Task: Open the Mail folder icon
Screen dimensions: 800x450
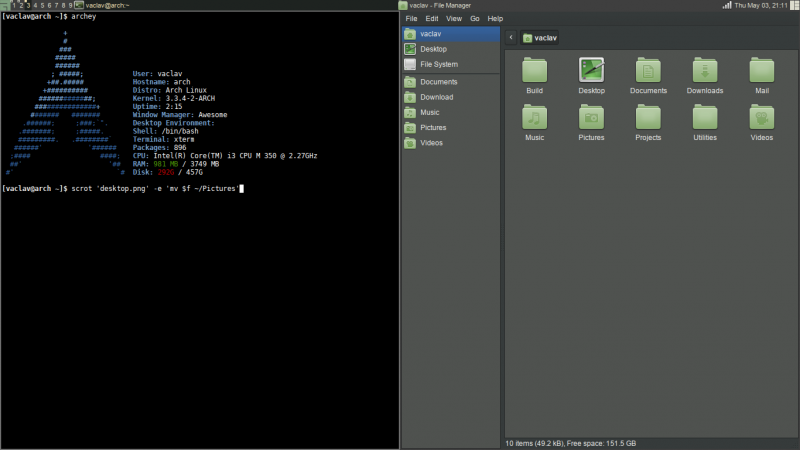Action: click(762, 71)
